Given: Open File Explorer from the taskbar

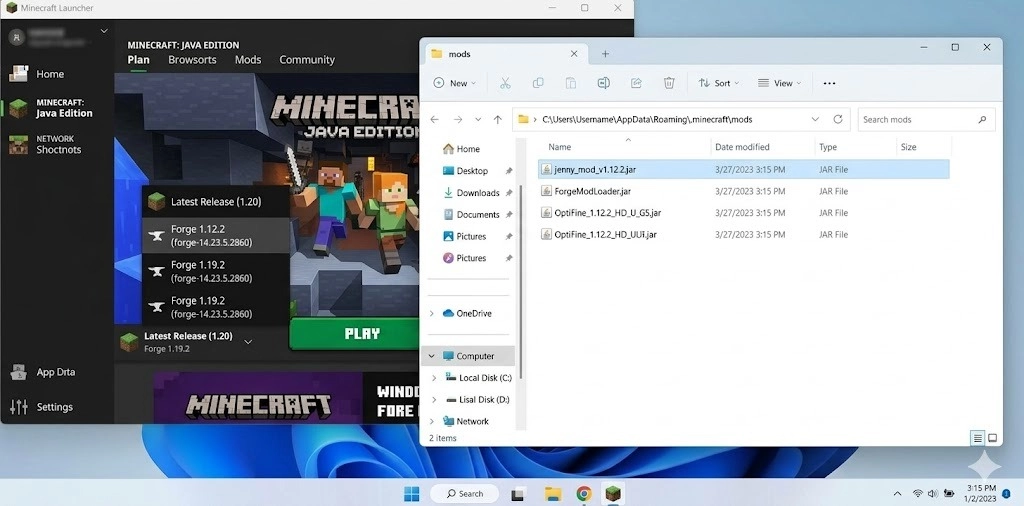Looking at the screenshot, I should (x=553, y=494).
